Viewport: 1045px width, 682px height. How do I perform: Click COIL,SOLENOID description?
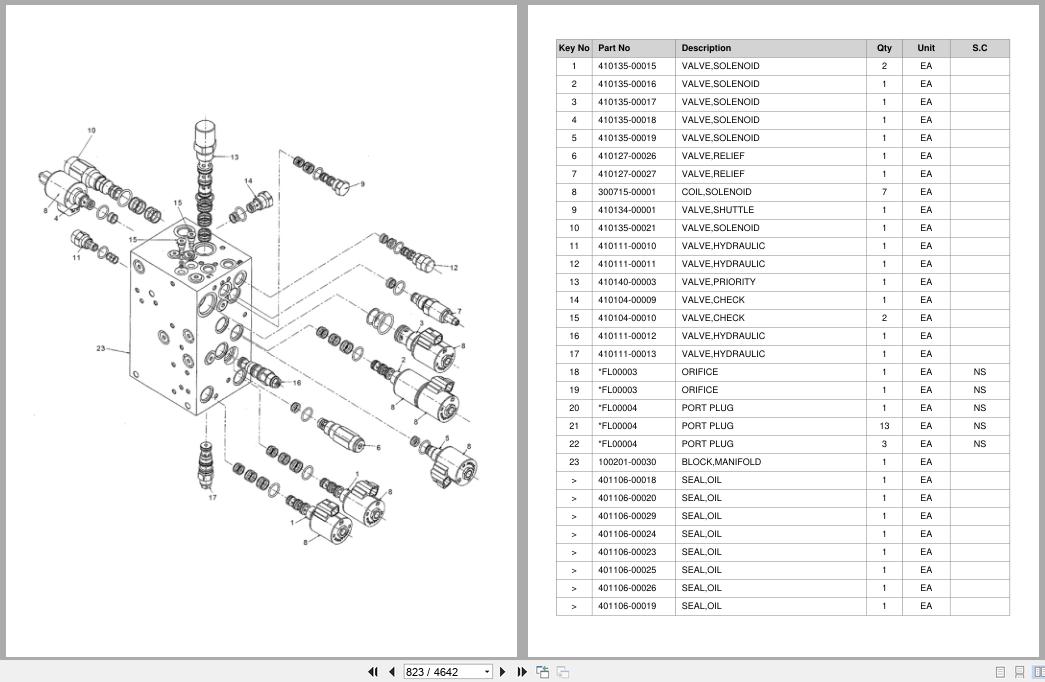716,192
